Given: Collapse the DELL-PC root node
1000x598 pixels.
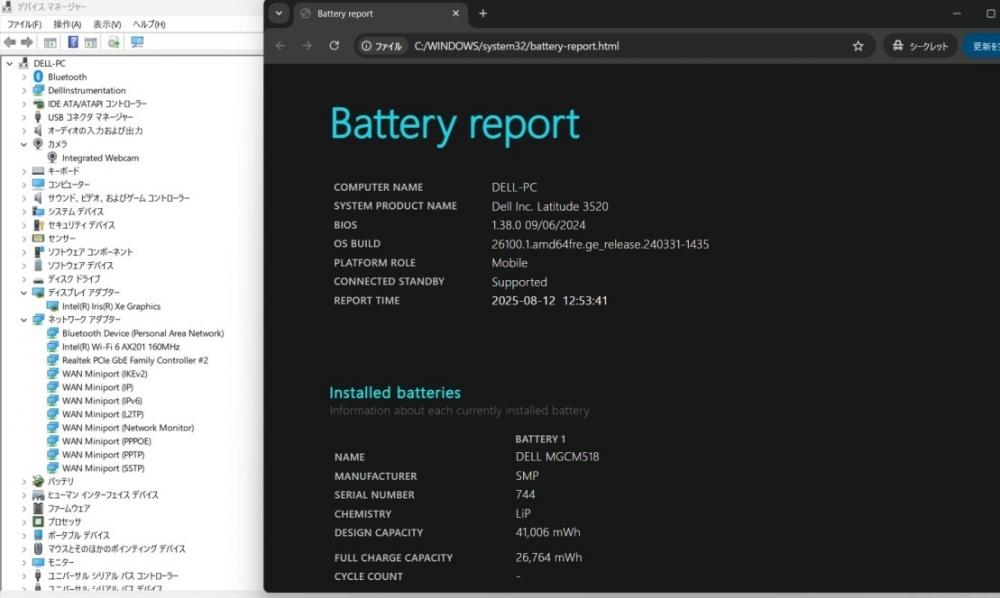Looking at the screenshot, I should click(10, 63).
